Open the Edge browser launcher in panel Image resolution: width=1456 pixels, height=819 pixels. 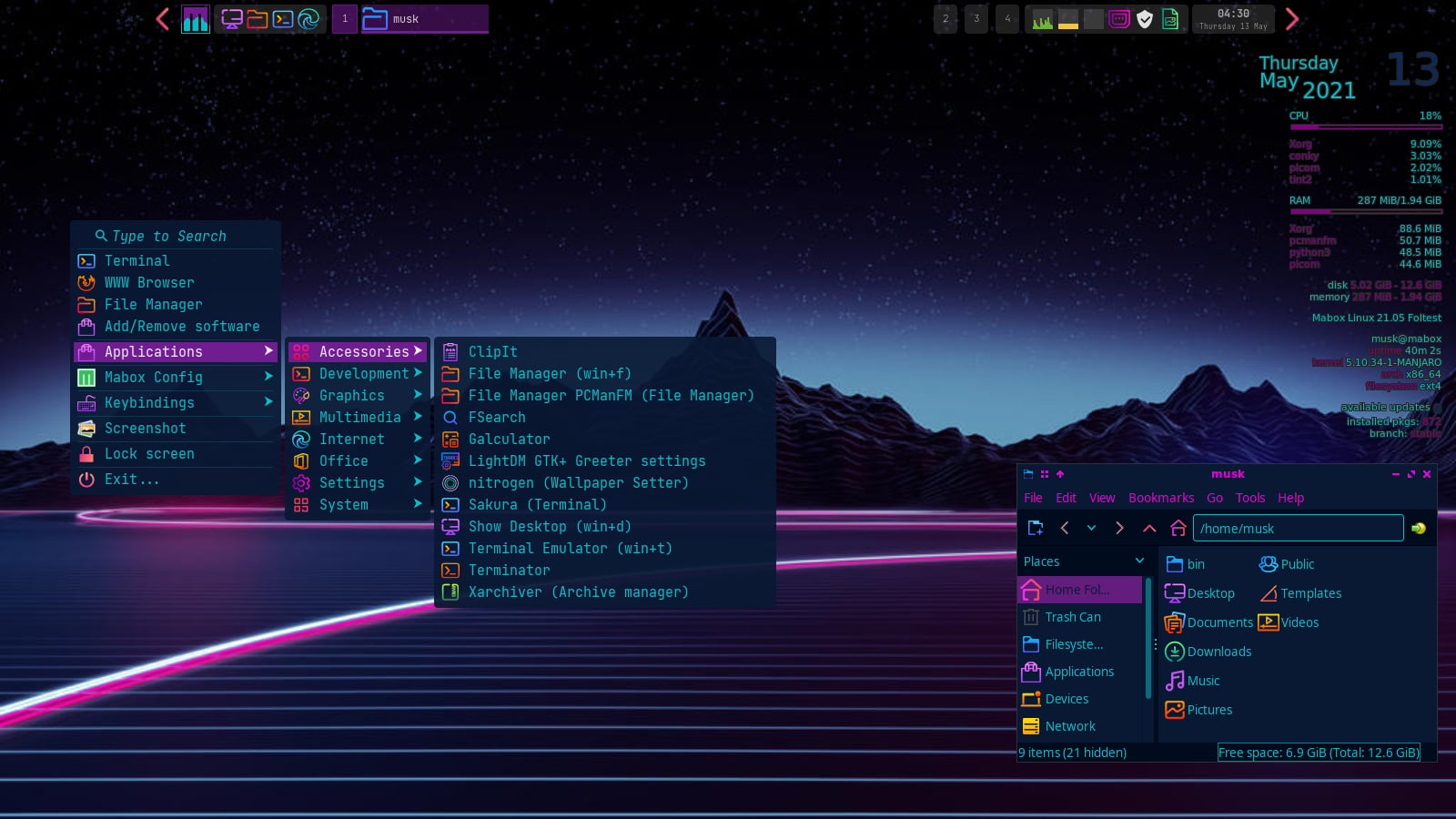(x=308, y=19)
